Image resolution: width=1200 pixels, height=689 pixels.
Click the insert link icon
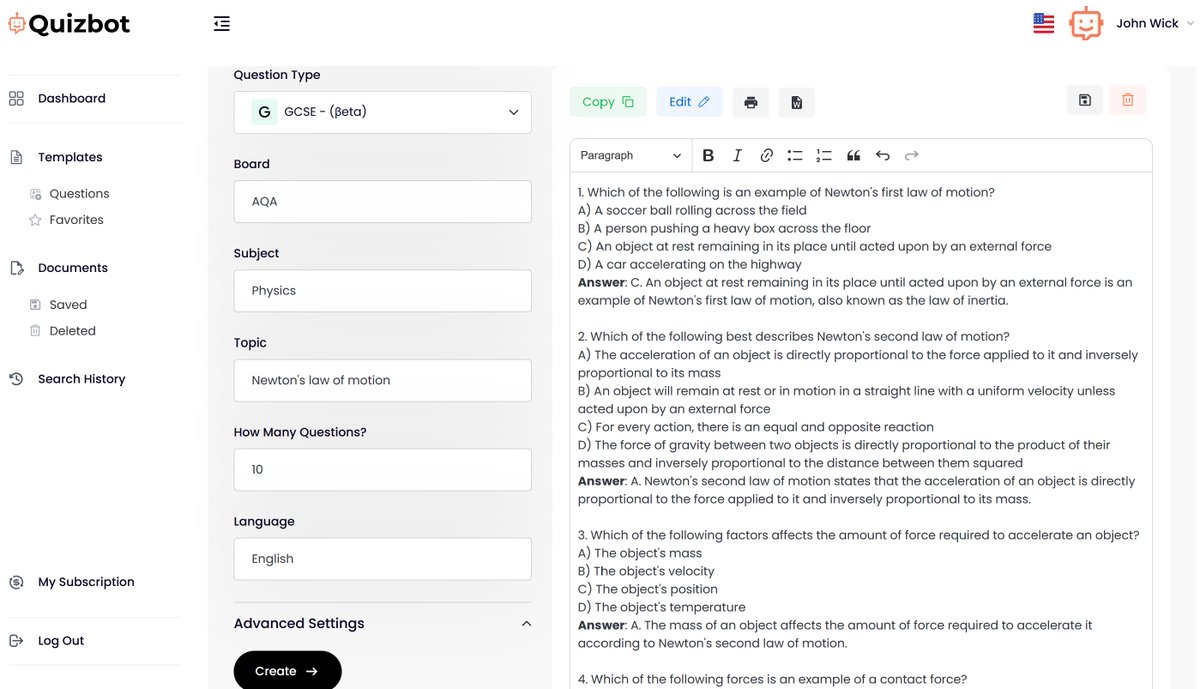point(766,155)
